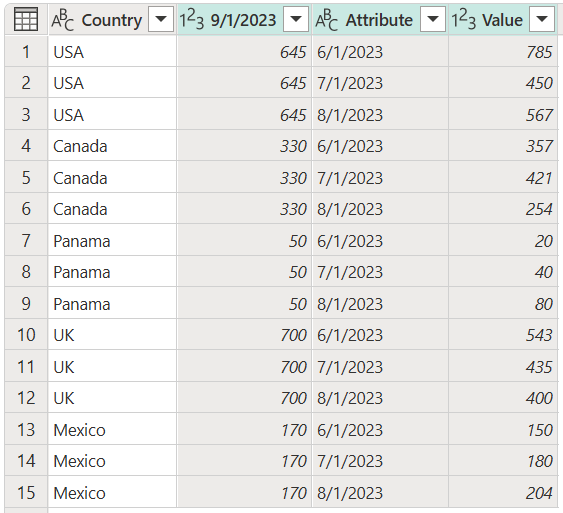This screenshot has height=513, width=563.
Task: Click value 20 in row 7
Action: 503,241
